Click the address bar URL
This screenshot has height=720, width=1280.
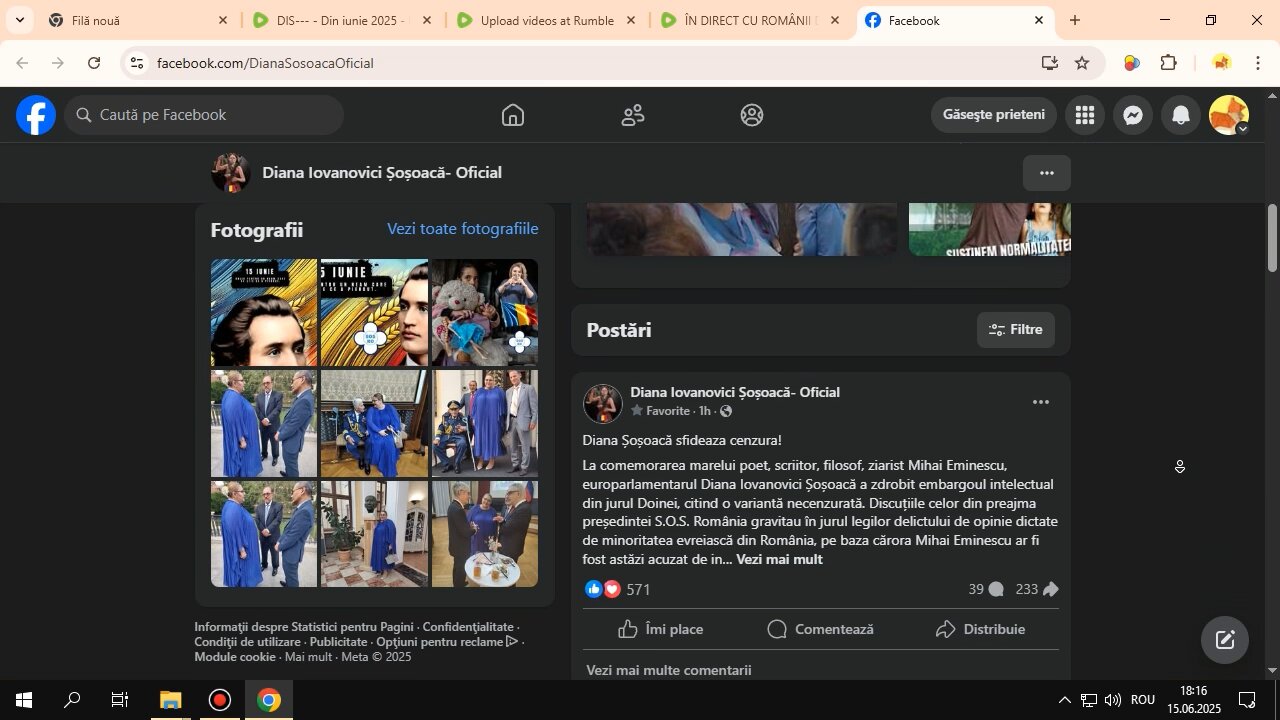point(265,63)
